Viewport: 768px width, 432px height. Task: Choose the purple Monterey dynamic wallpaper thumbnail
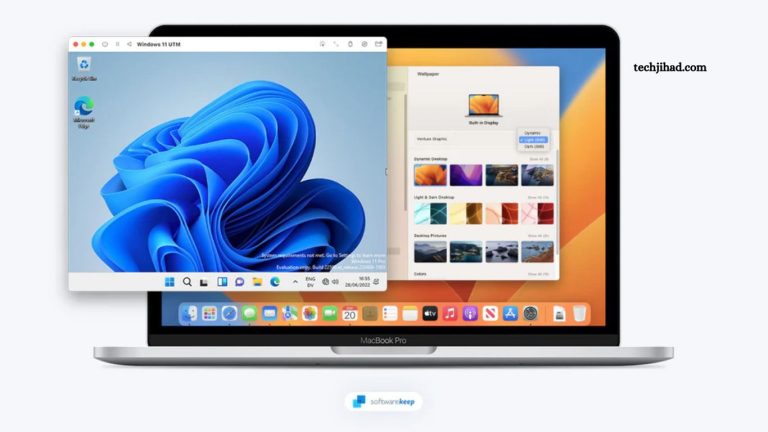pyautogui.click(x=466, y=175)
